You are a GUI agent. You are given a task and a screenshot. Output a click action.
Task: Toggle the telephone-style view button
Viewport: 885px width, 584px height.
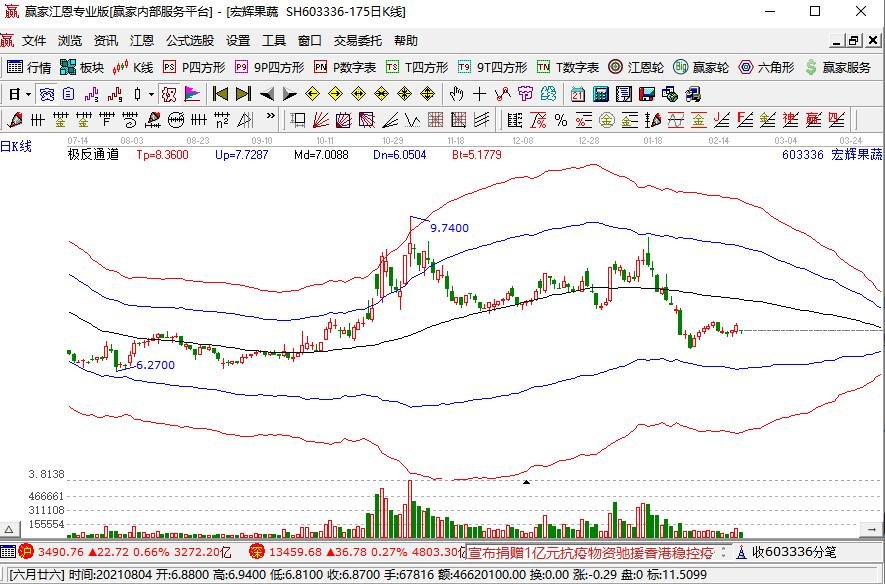coord(46,94)
